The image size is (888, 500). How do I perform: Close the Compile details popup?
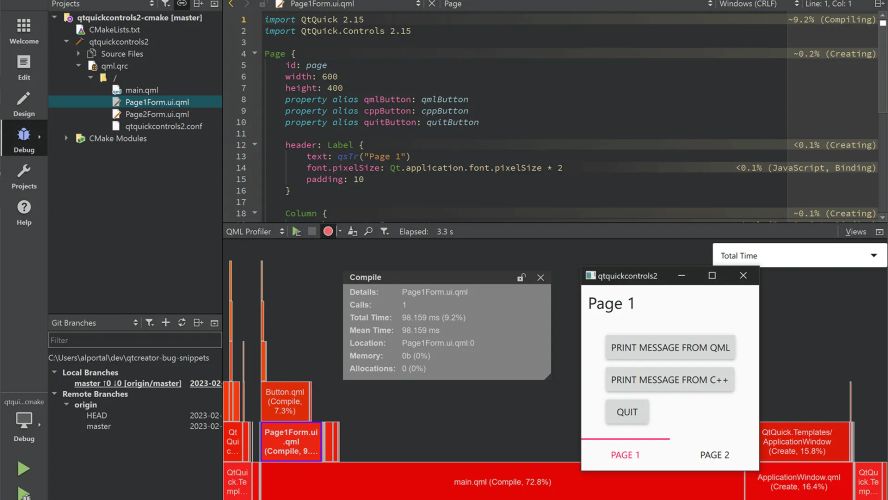(541, 277)
